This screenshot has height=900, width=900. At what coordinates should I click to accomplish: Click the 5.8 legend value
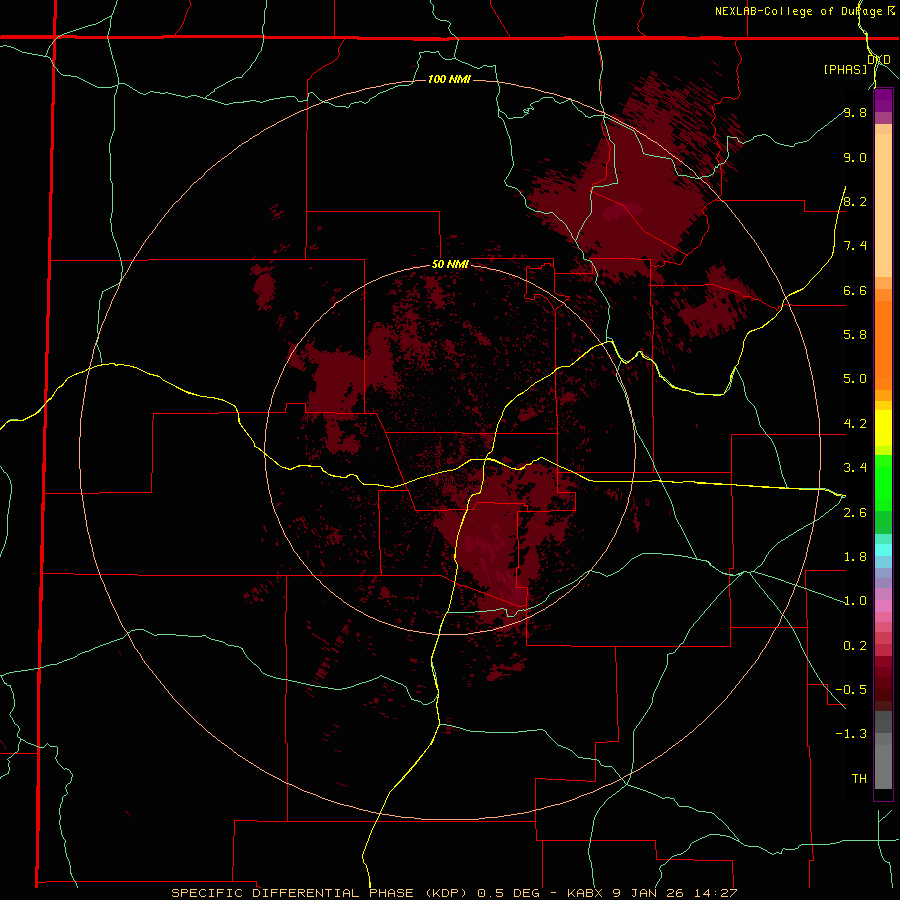tap(855, 335)
